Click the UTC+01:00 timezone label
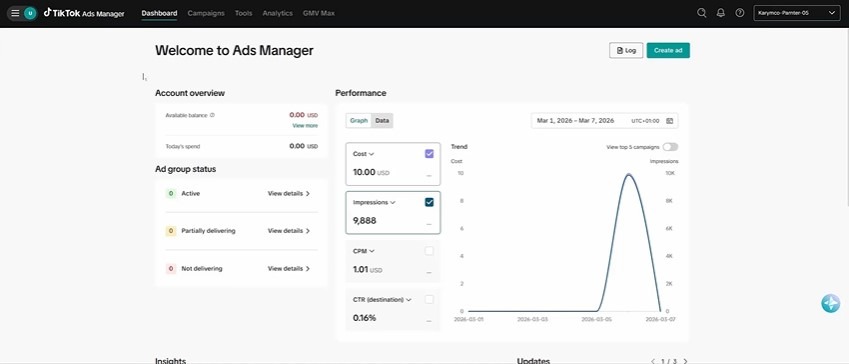Viewport: 849px width, 364px height. pyautogui.click(x=645, y=121)
